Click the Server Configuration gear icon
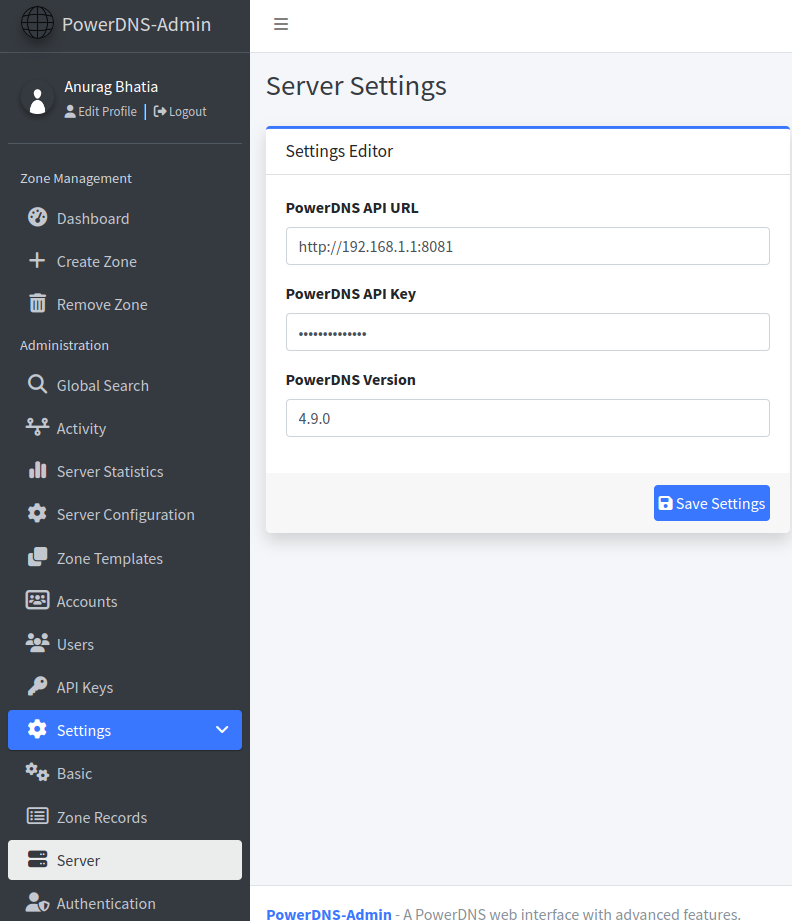 point(37,513)
